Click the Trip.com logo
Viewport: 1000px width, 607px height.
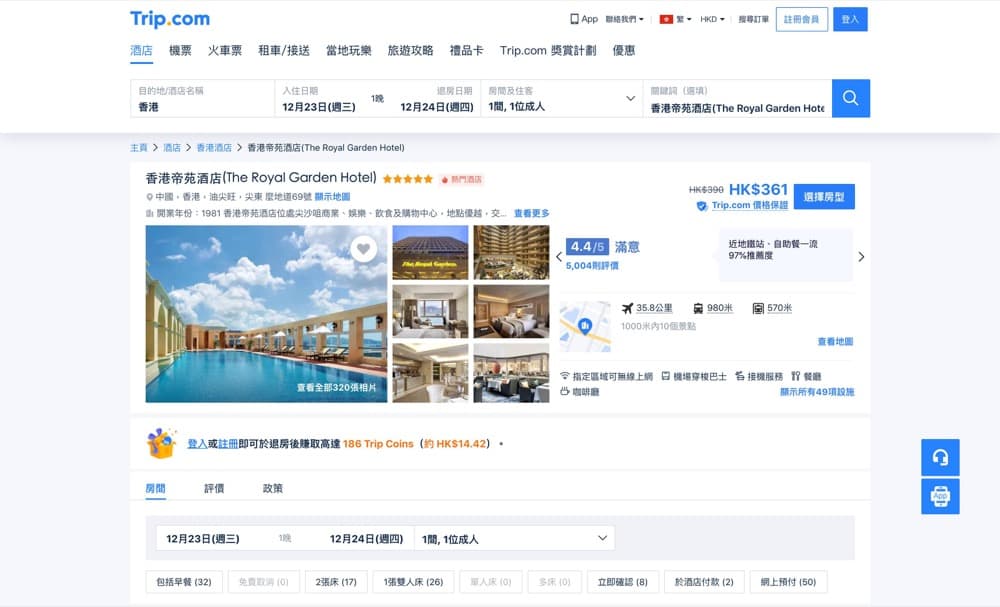point(170,19)
